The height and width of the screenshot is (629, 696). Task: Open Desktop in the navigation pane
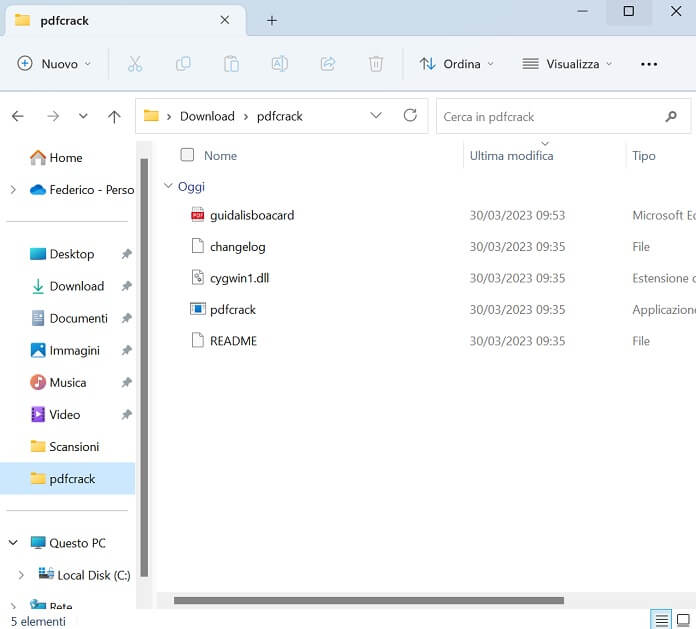tap(62, 254)
